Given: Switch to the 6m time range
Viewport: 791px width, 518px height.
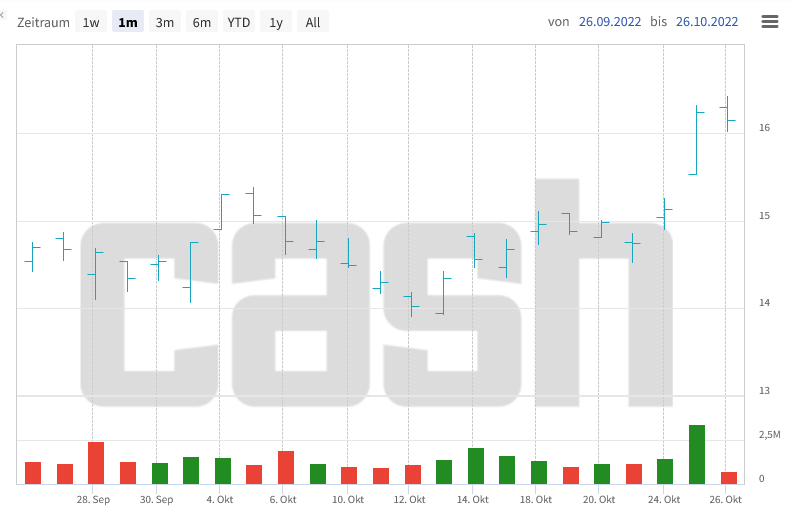Looking at the screenshot, I should point(202,22).
